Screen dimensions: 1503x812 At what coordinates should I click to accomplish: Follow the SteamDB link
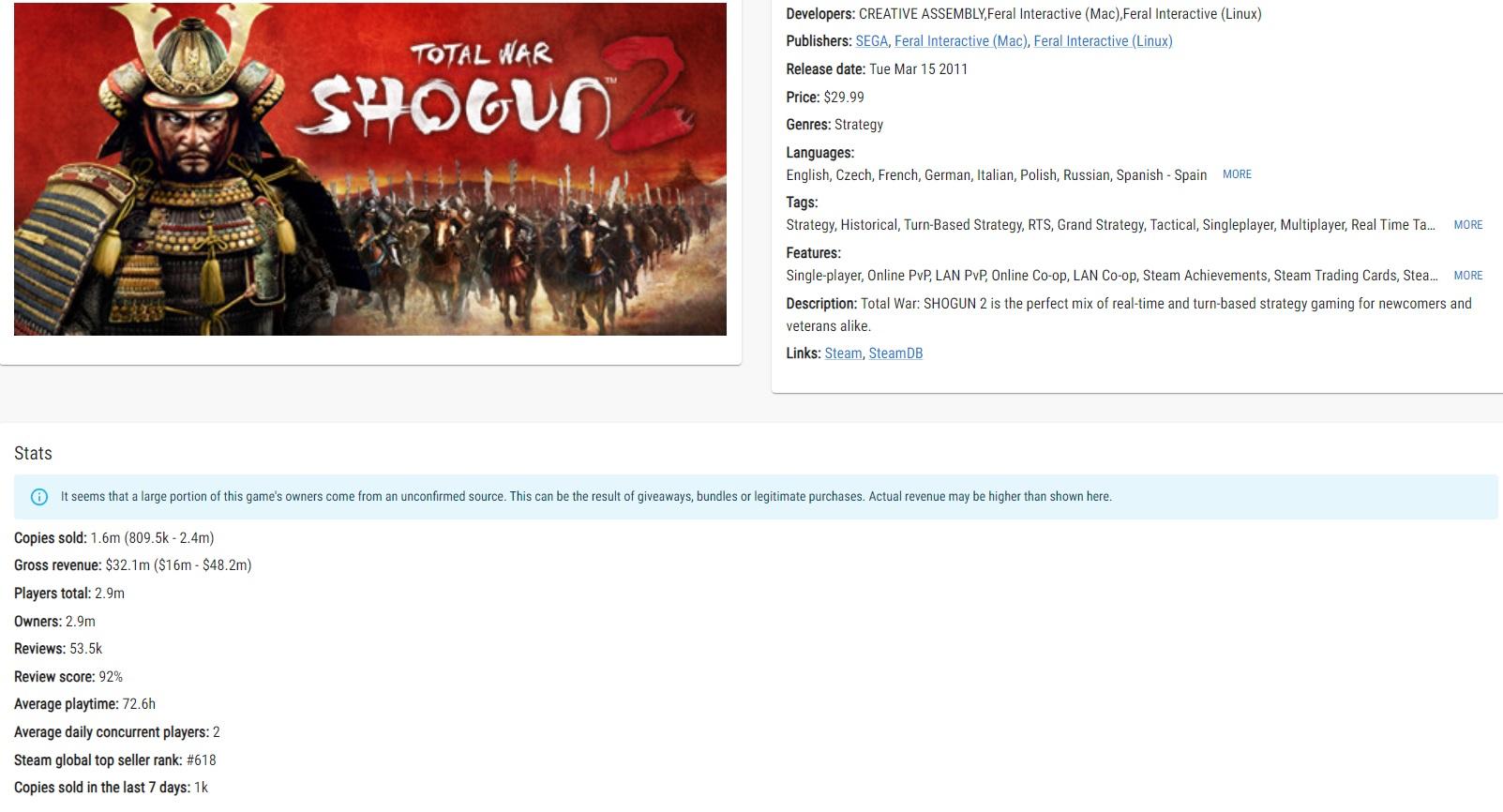[895, 353]
